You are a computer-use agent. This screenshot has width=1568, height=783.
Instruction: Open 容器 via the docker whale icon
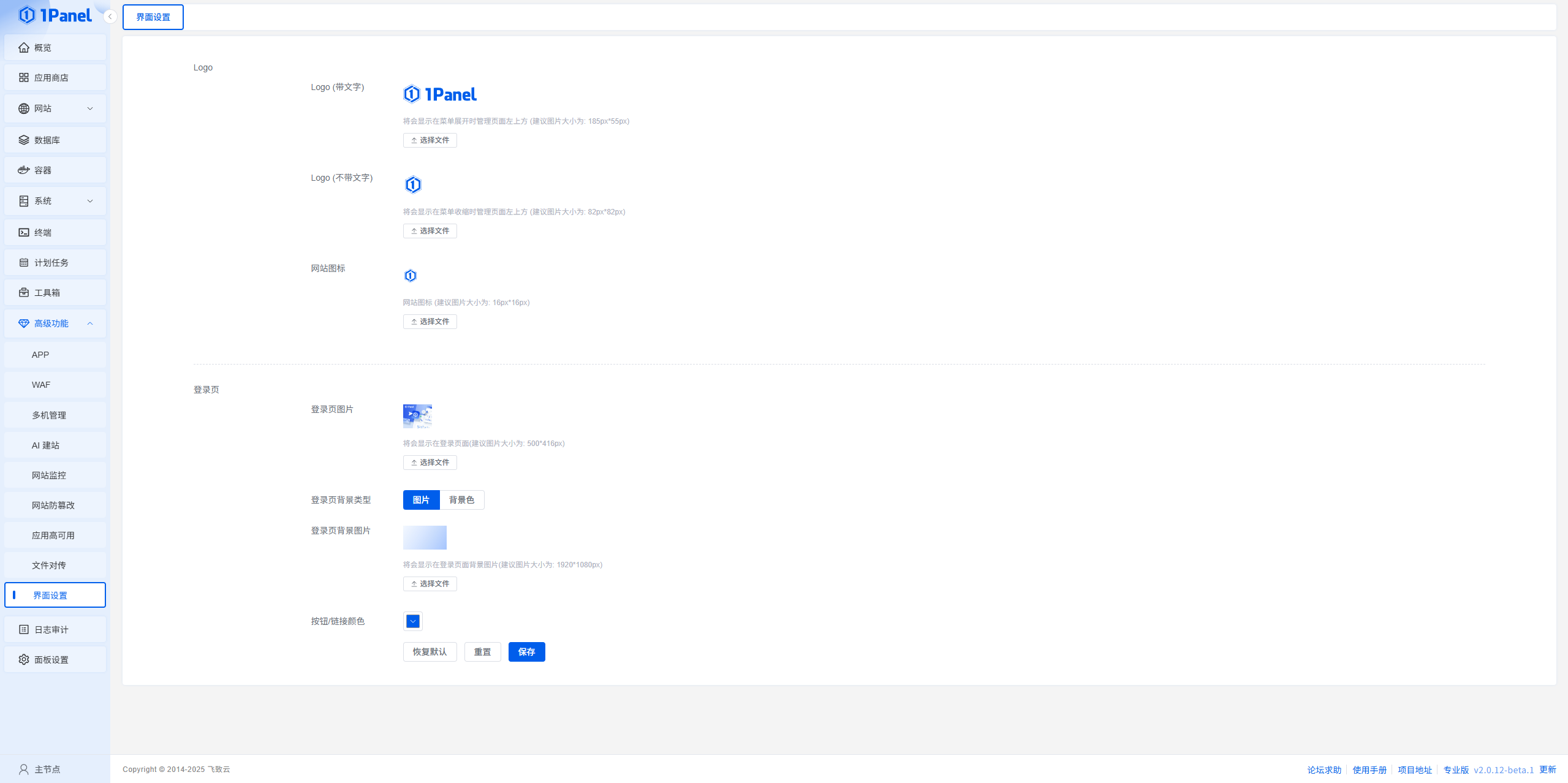point(24,170)
